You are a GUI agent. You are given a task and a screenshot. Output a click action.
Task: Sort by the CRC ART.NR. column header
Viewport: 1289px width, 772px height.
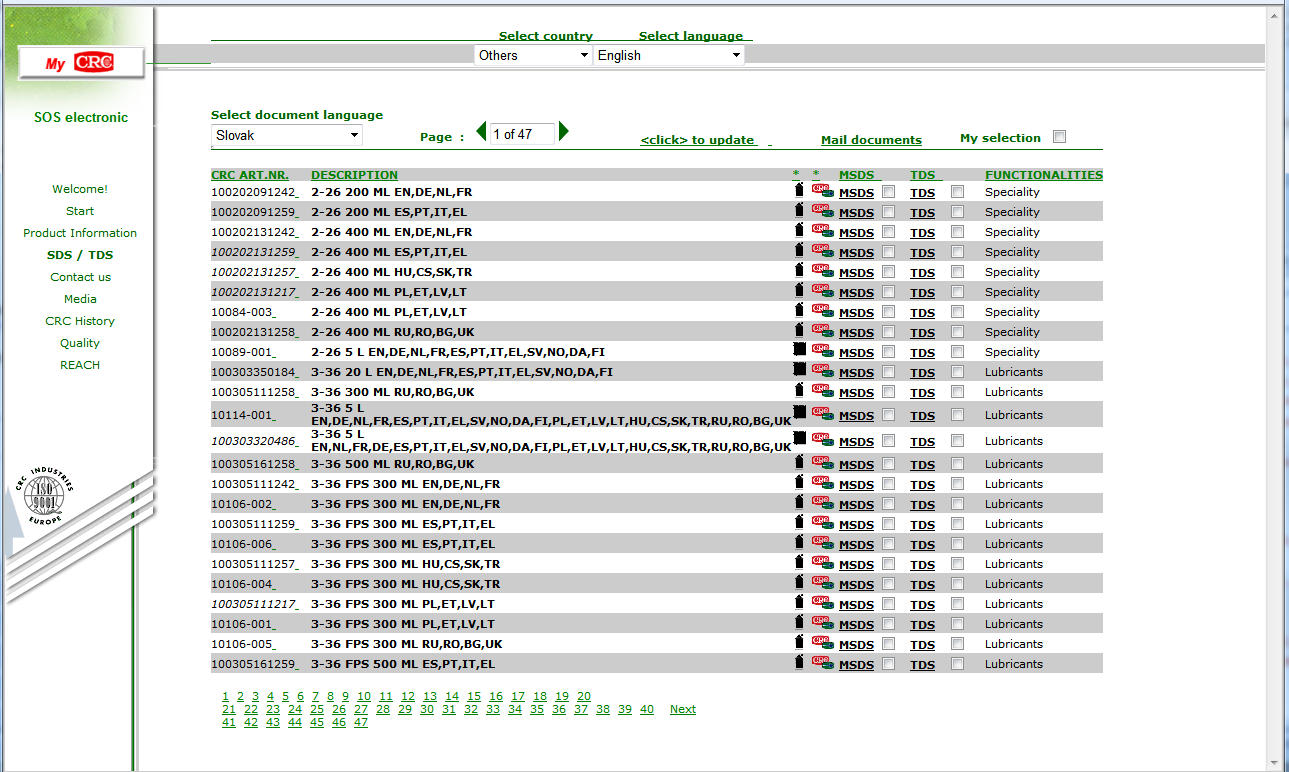point(250,175)
